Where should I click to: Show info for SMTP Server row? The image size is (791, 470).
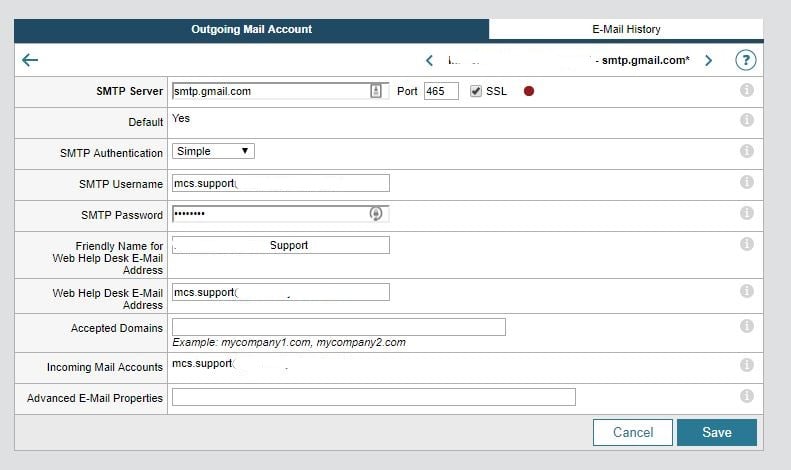[x=747, y=90]
